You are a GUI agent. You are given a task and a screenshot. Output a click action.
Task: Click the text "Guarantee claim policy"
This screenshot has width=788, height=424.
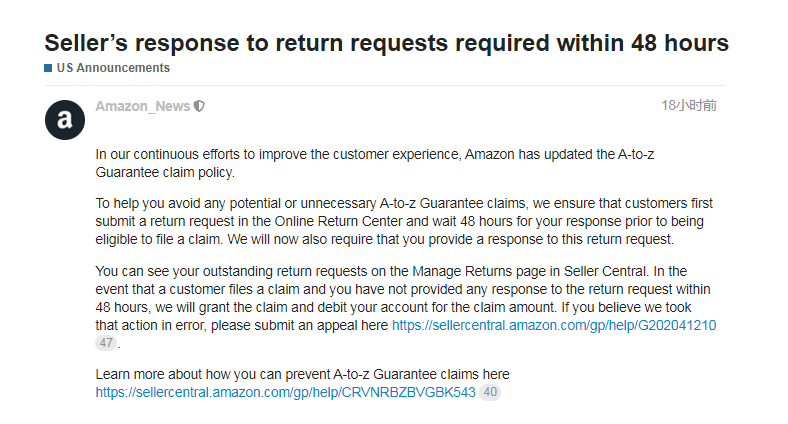(165, 172)
